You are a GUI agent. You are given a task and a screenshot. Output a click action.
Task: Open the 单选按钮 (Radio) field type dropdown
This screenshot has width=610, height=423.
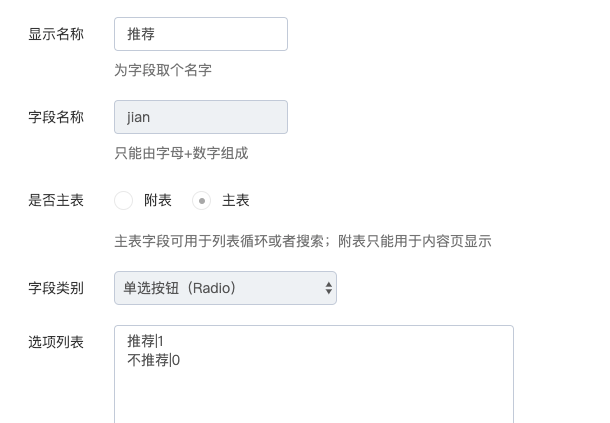coord(225,288)
